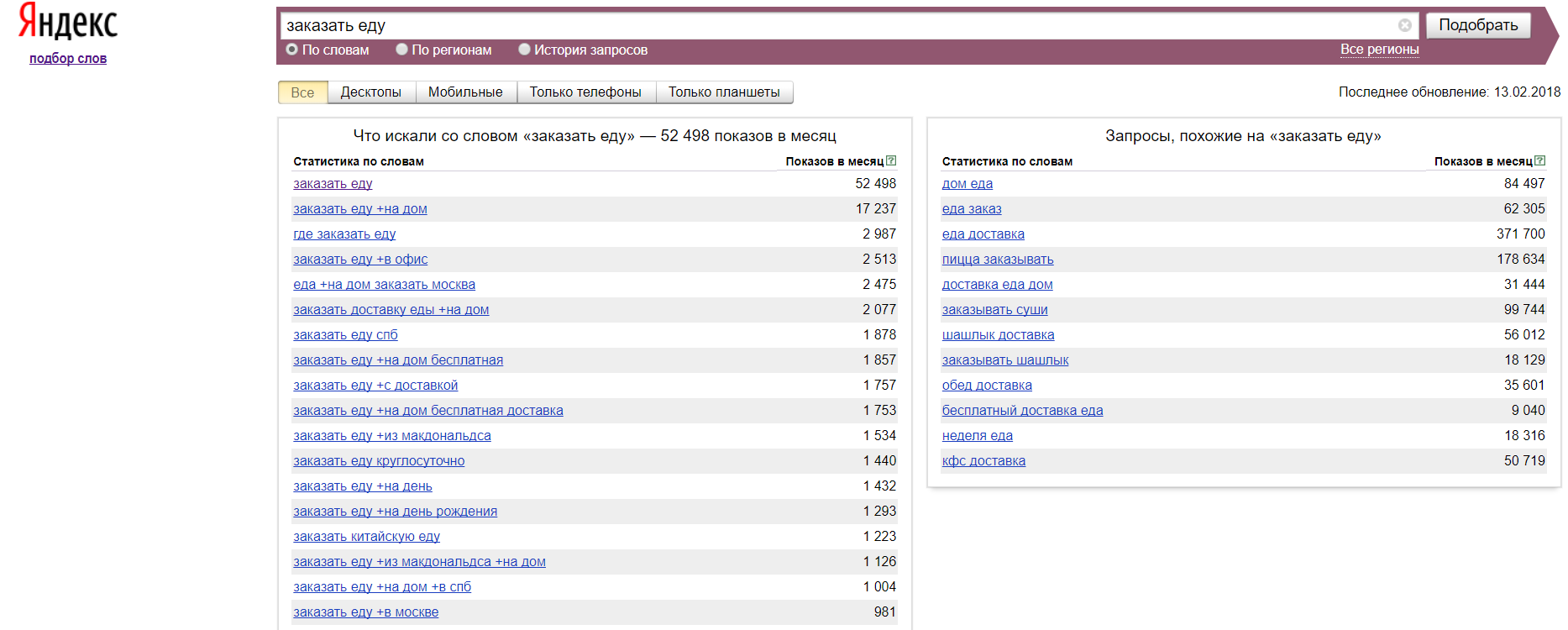Open the 'пицца заказывать' link

coord(998,260)
